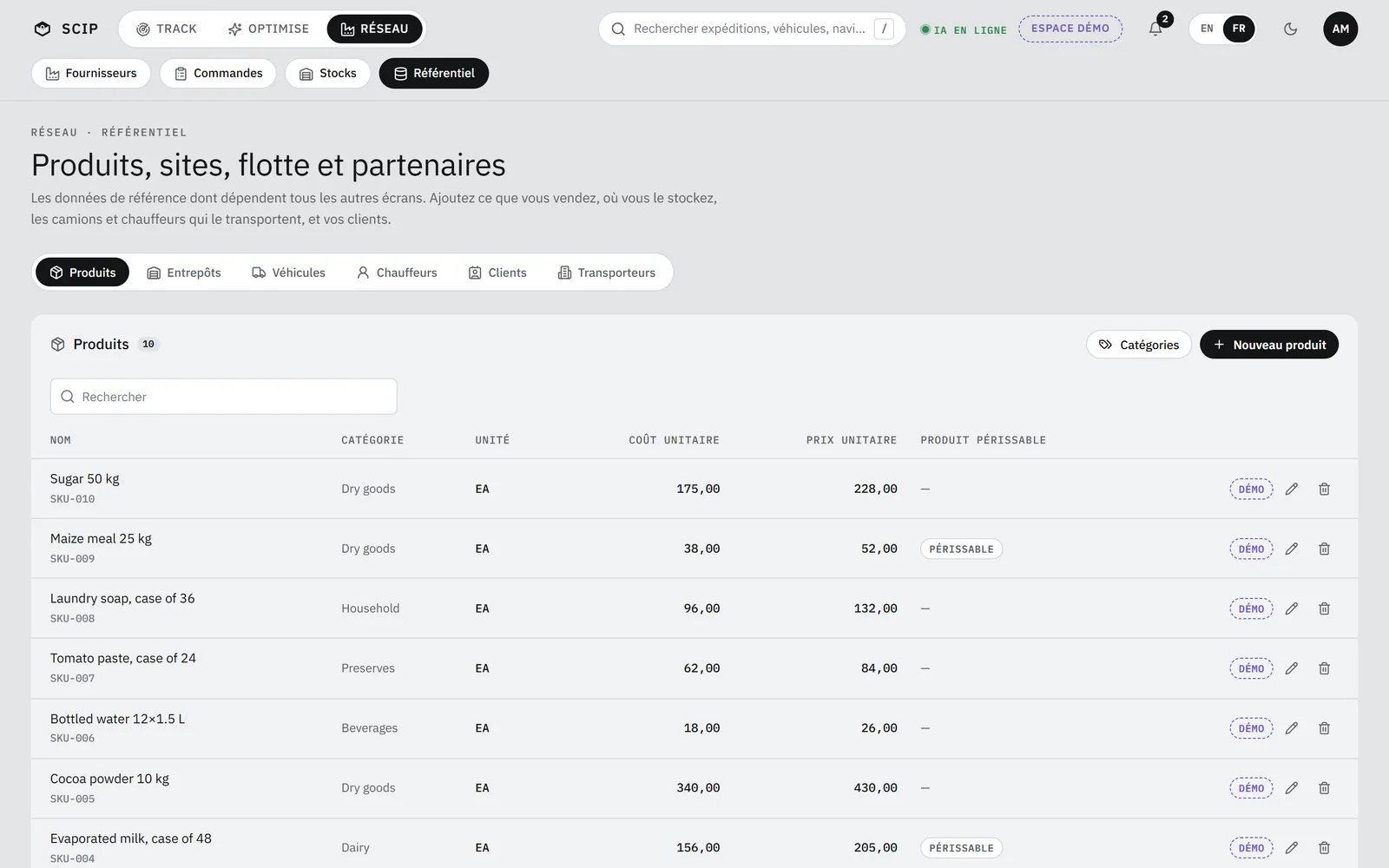Image resolution: width=1389 pixels, height=868 pixels.
Task: Go to Stocks page
Action: pyautogui.click(x=328, y=73)
